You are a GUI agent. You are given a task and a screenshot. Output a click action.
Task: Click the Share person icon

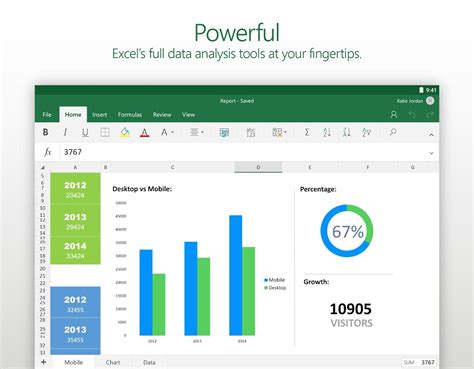[x=394, y=115]
